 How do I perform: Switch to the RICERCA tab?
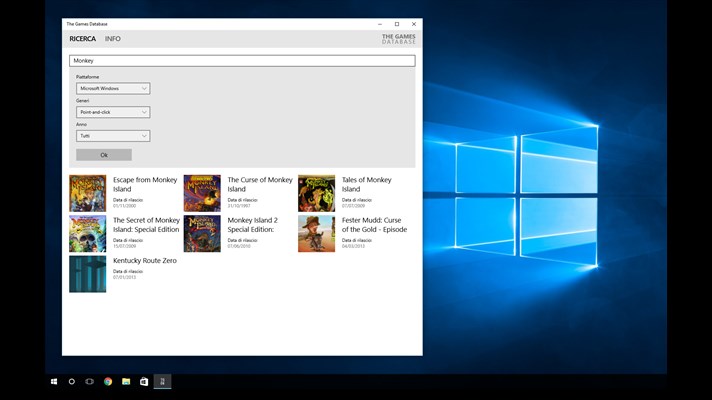(83, 39)
